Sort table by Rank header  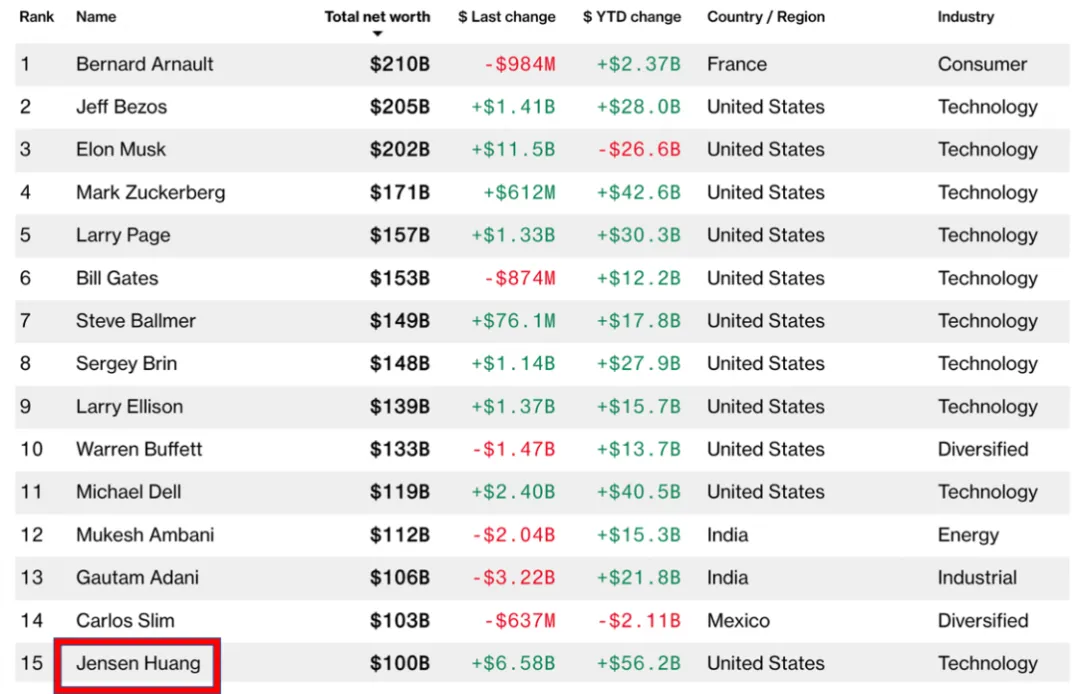pos(37,17)
